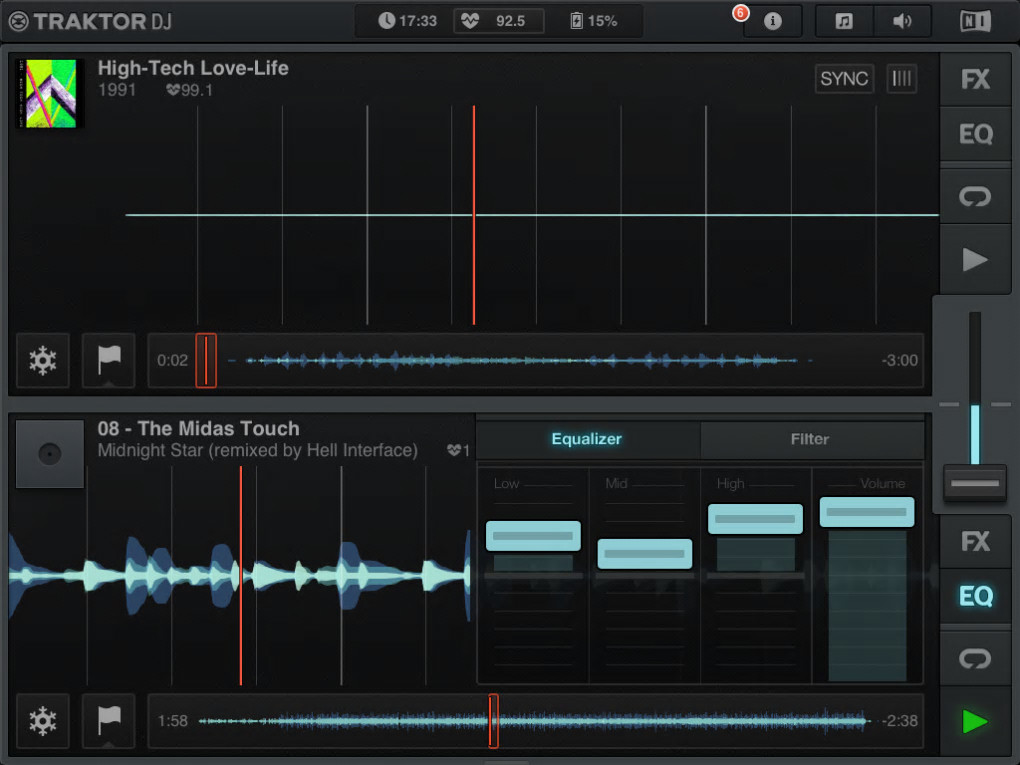Click the Volume fader handle
This screenshot has width=1020, height=765.
(867, 512)
